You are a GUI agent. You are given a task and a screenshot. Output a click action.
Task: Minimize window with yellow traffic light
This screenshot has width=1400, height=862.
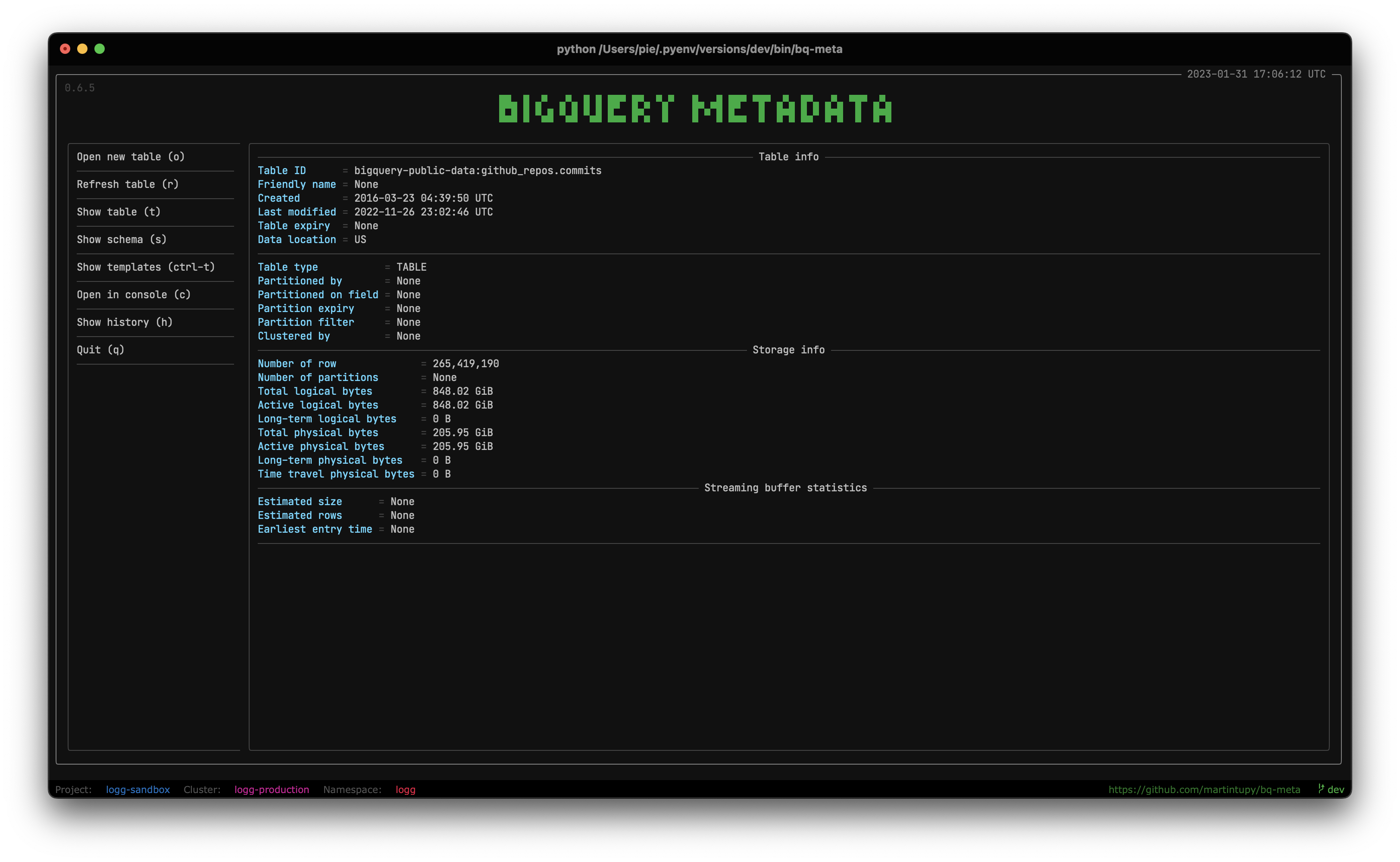(x=82, y=49)
